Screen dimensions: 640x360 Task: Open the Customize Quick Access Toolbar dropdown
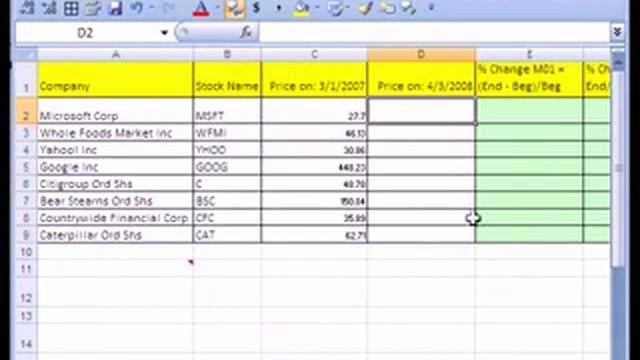[x=431, y=7]
